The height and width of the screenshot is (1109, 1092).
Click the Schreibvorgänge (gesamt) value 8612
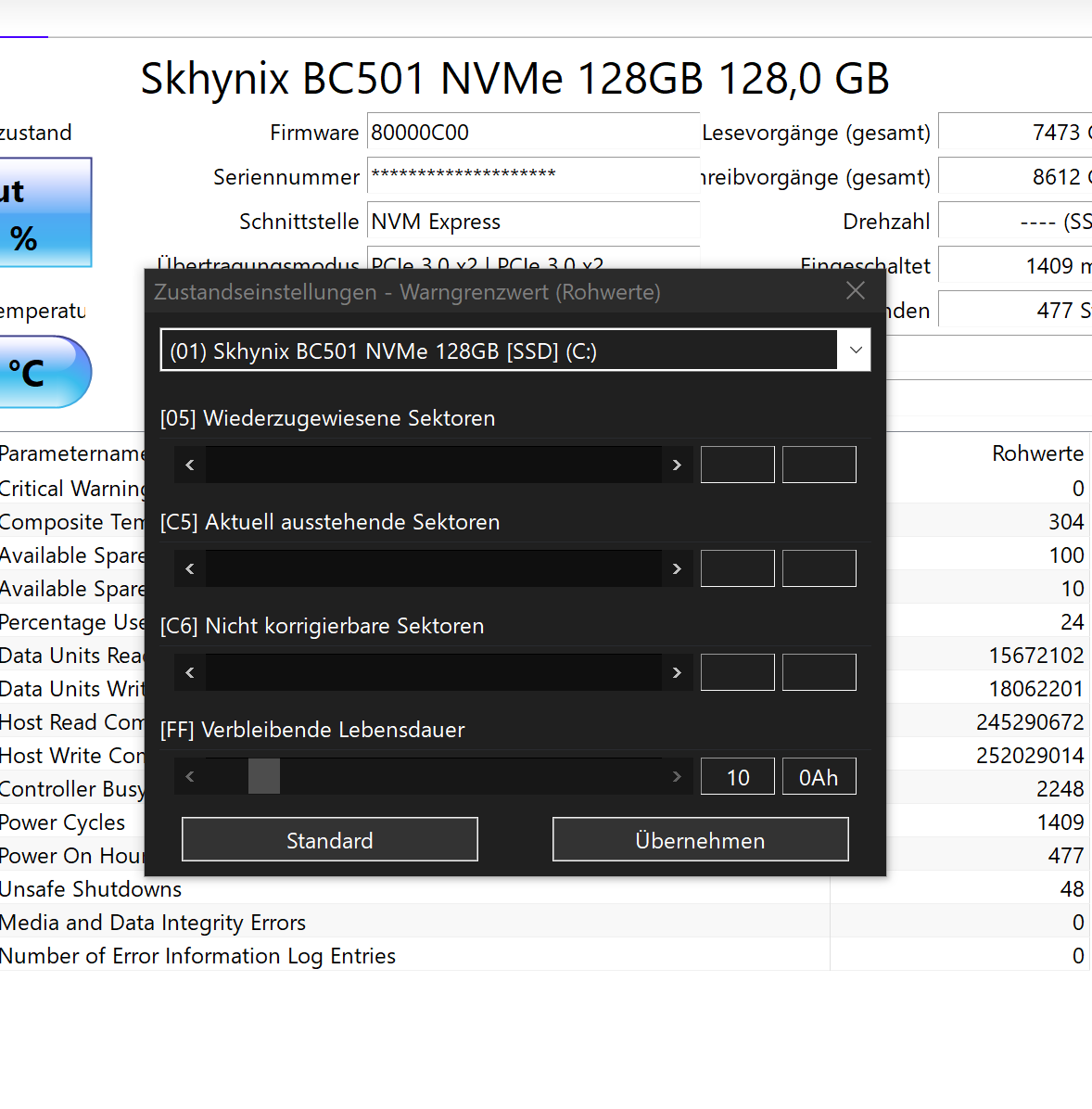pos(1015,176)
